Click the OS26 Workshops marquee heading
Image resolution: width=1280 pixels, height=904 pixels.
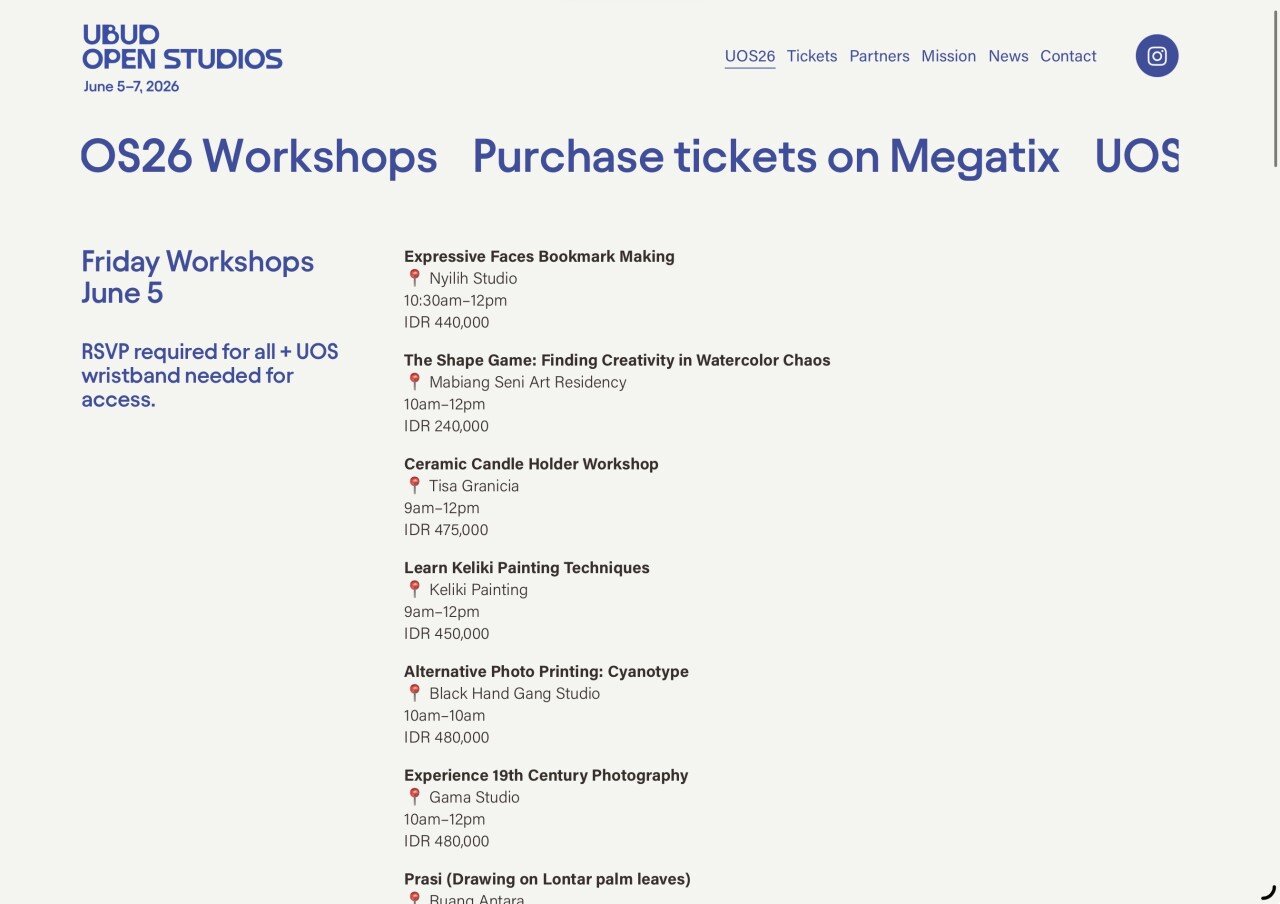coord(259,156)
